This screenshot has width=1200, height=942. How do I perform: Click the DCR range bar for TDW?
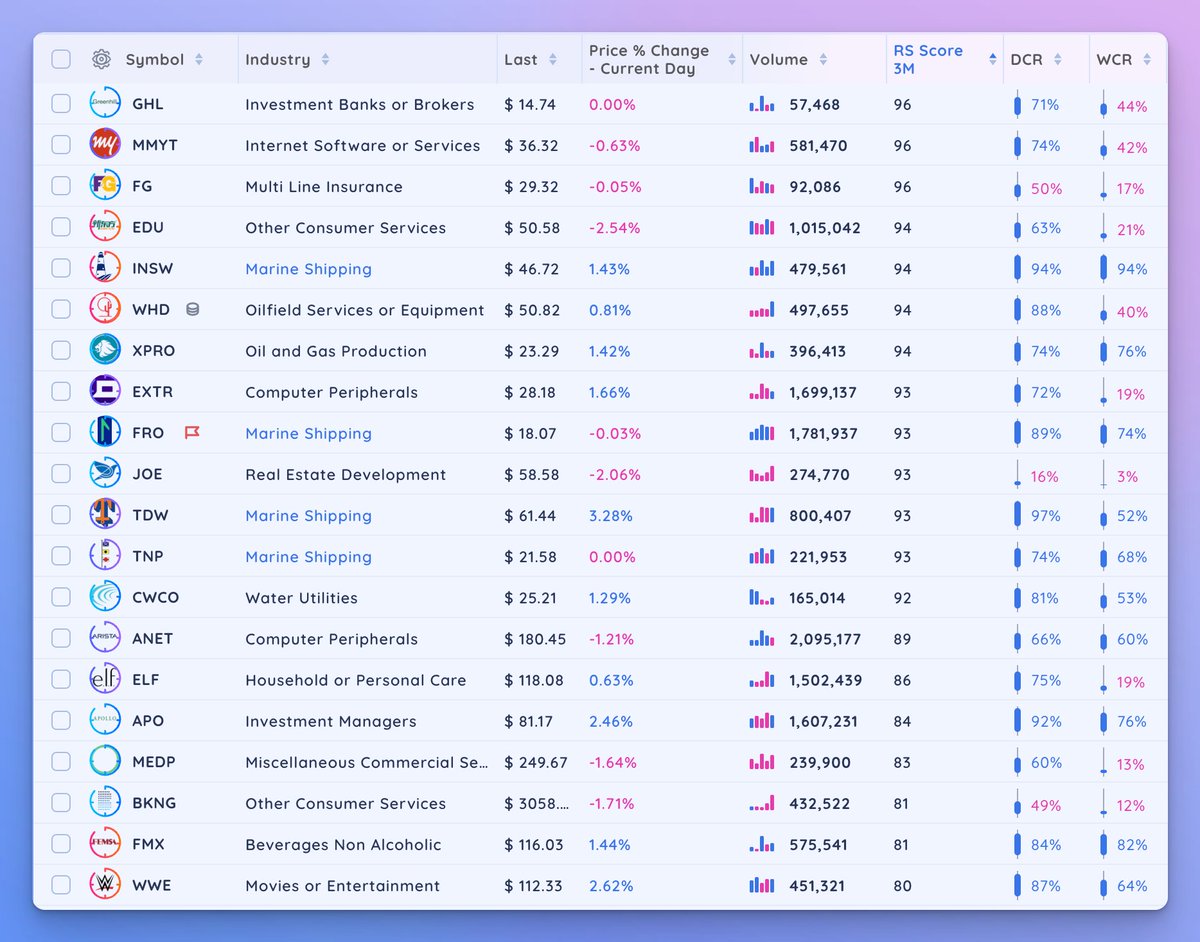1018,515
